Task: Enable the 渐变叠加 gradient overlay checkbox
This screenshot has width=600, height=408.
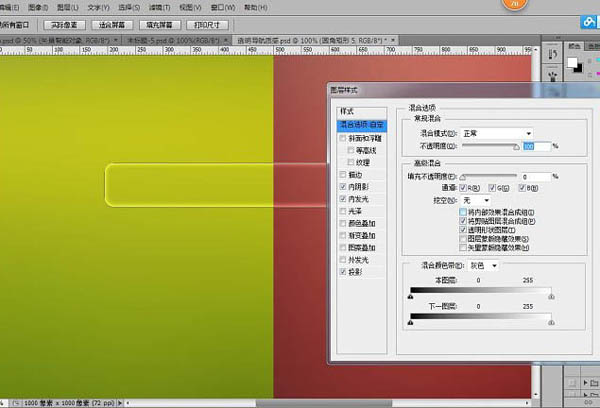Action: 343,235
